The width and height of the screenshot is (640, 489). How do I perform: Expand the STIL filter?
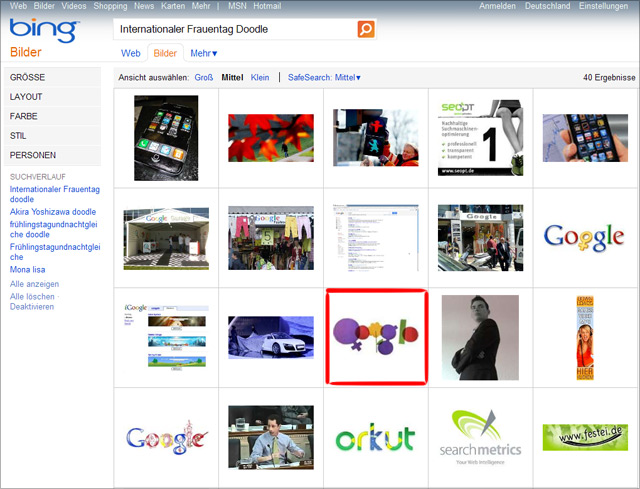pos(52,136)
